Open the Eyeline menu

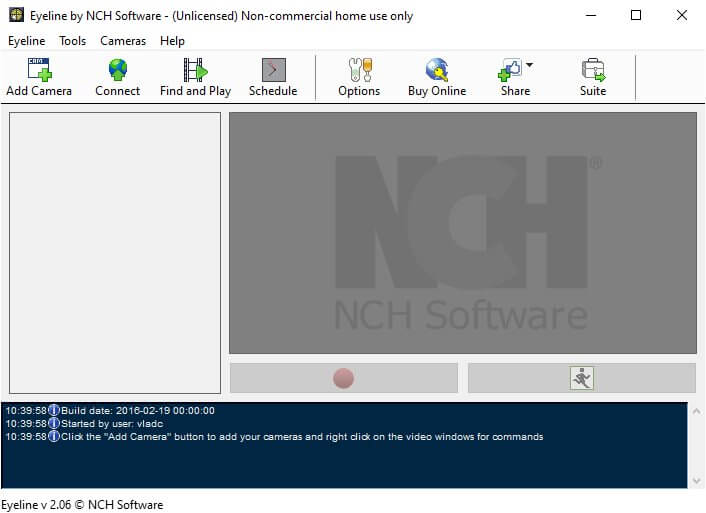coord(27,41)
